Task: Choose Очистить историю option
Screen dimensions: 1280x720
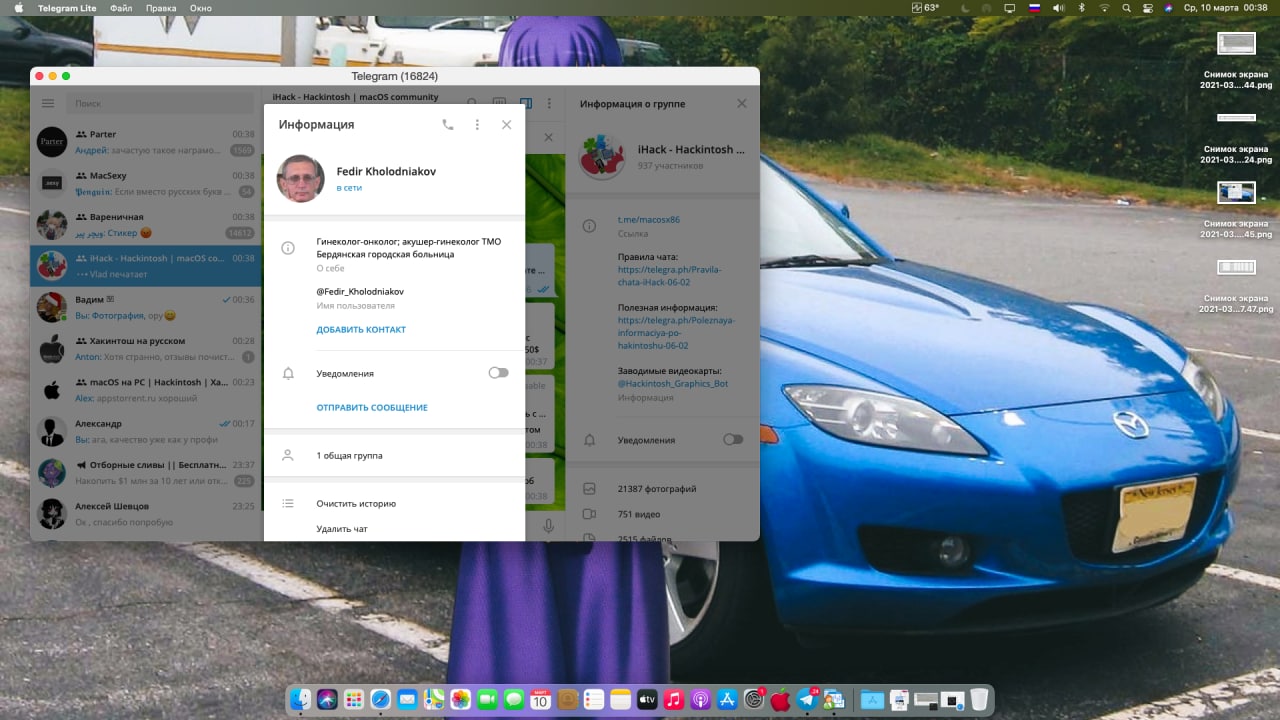Action: click(356, 504)
